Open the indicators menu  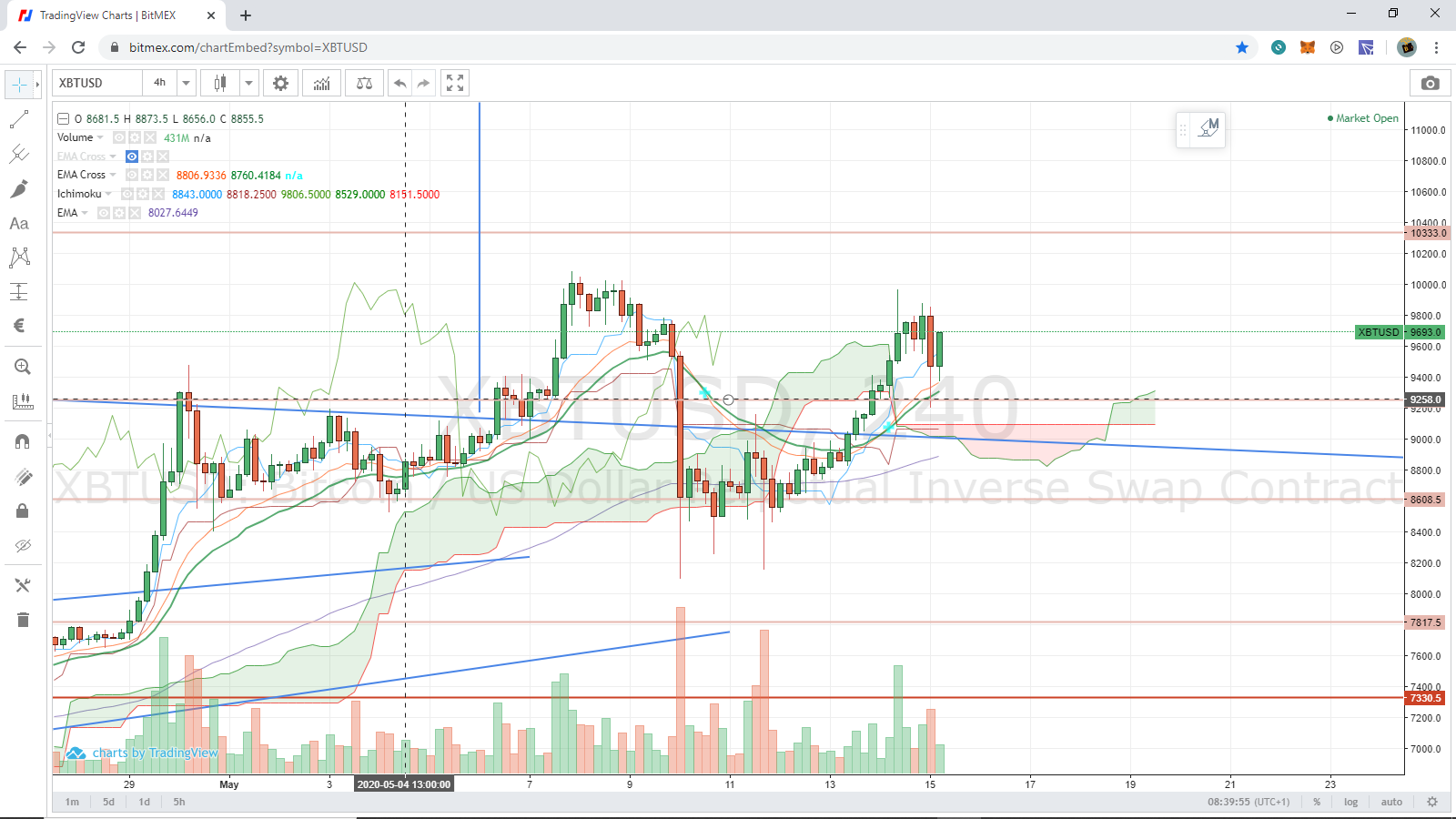[x=322, y=83]
